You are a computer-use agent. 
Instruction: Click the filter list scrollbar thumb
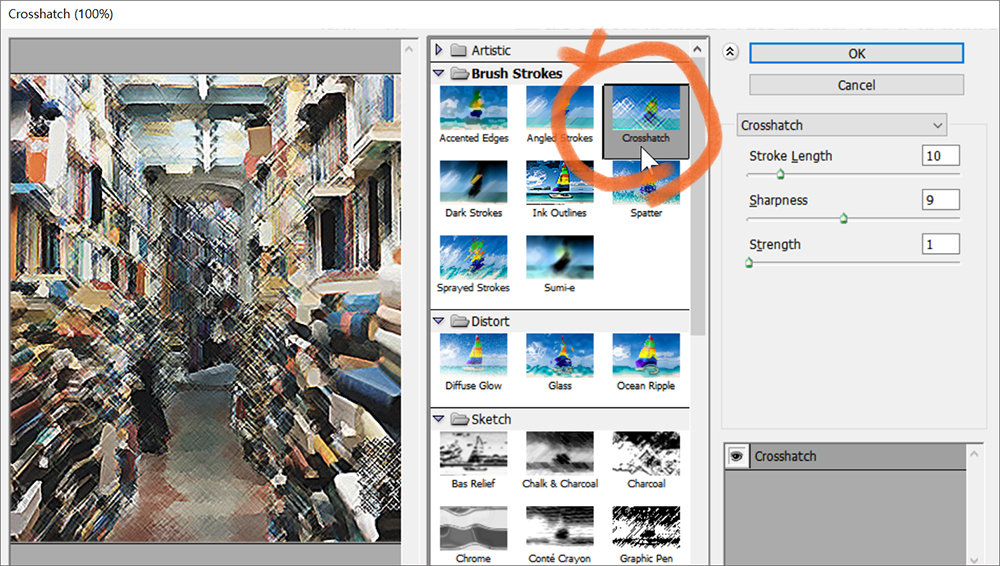coord(698,196)
